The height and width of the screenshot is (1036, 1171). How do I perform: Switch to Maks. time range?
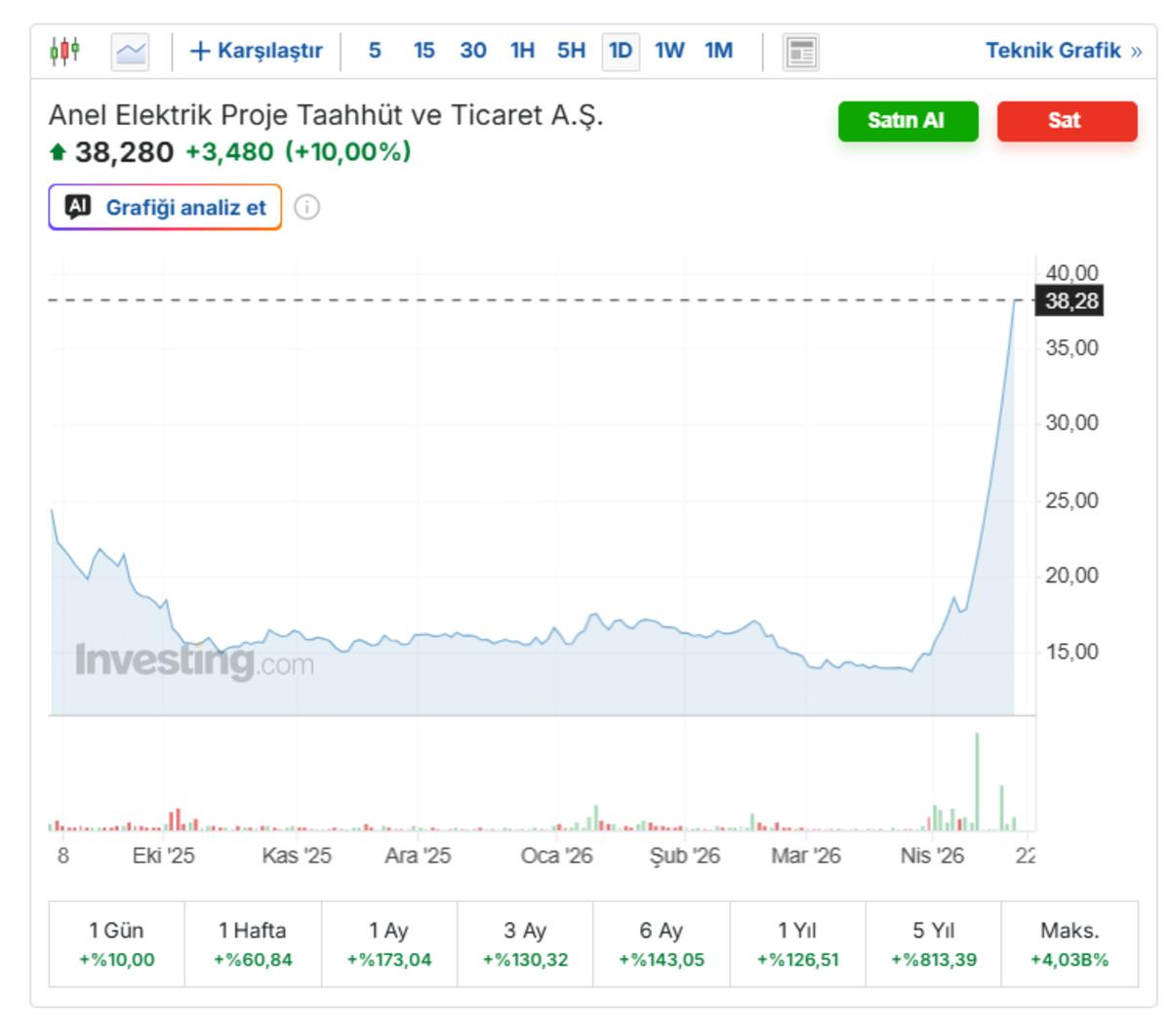[x=1070, y=943]
